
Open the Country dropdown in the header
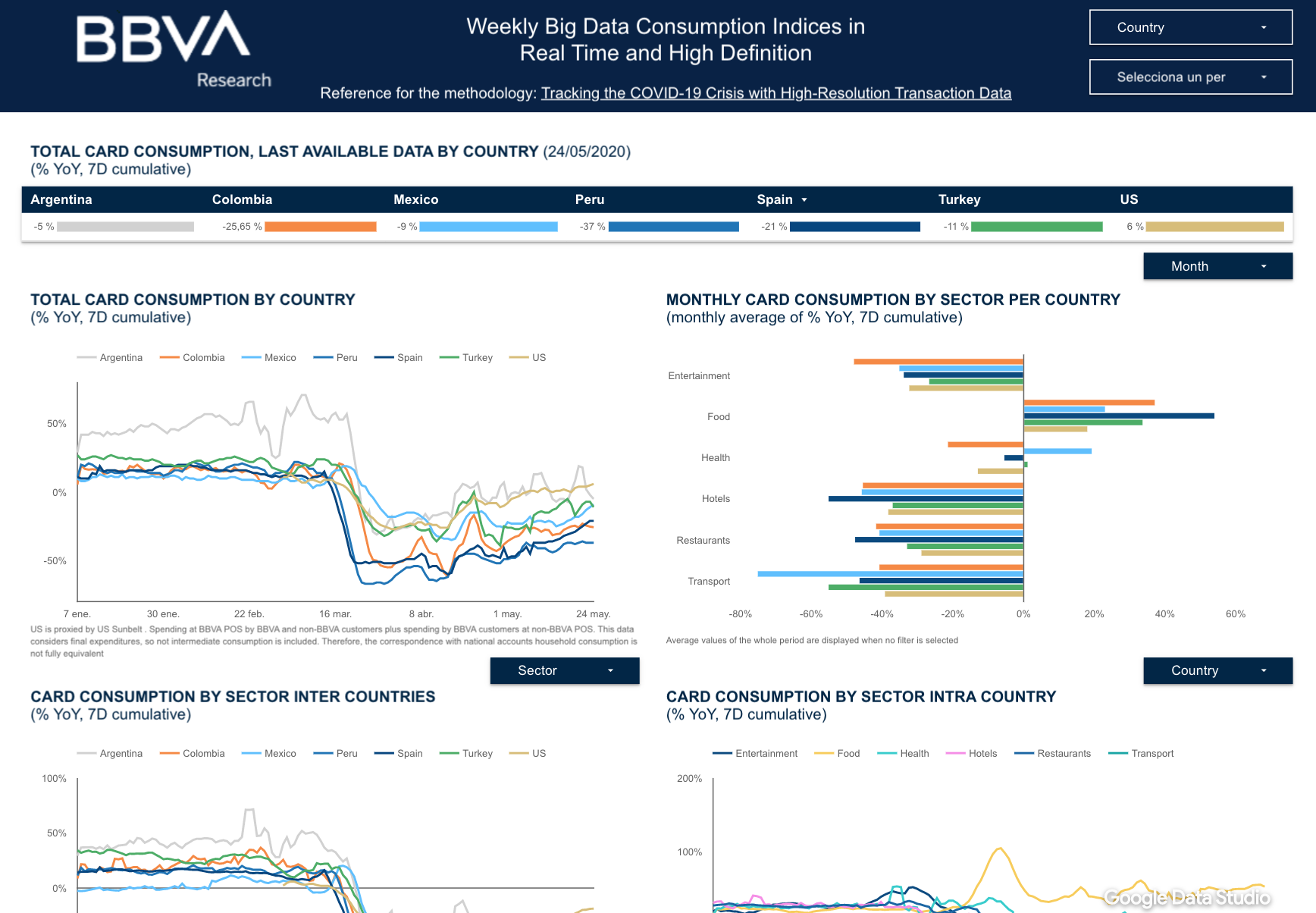click(x=1190, y=27)
